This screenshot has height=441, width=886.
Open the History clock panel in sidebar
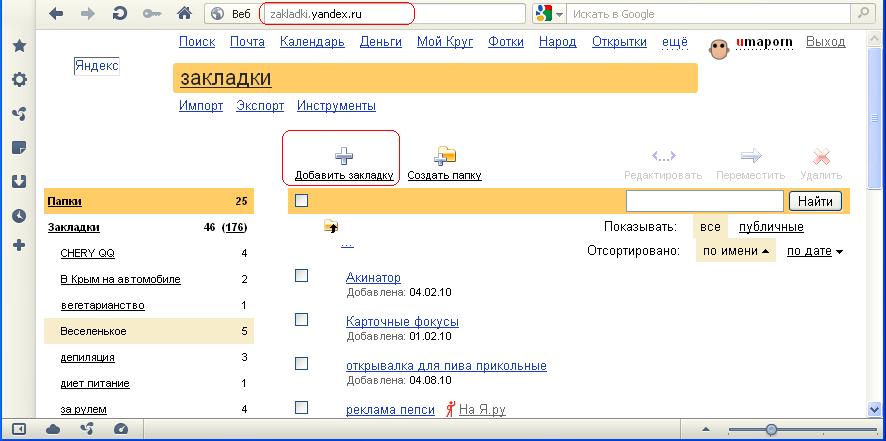19,216
